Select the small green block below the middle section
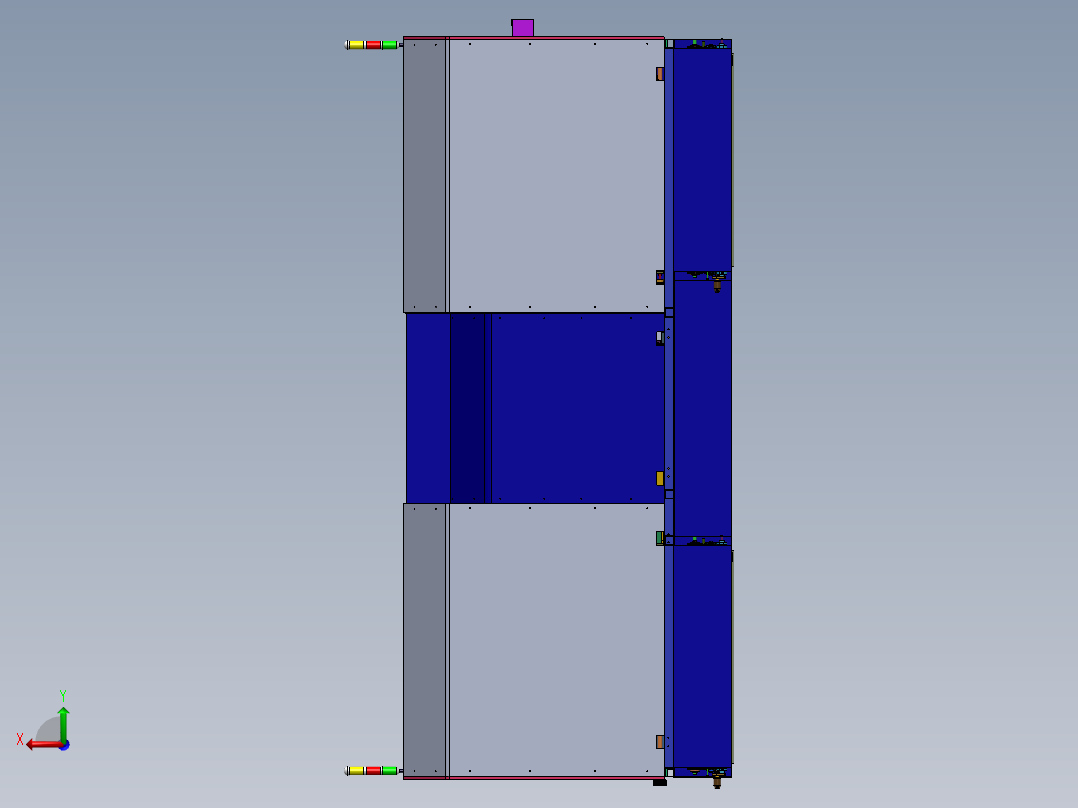 click(x=659, y=538)
